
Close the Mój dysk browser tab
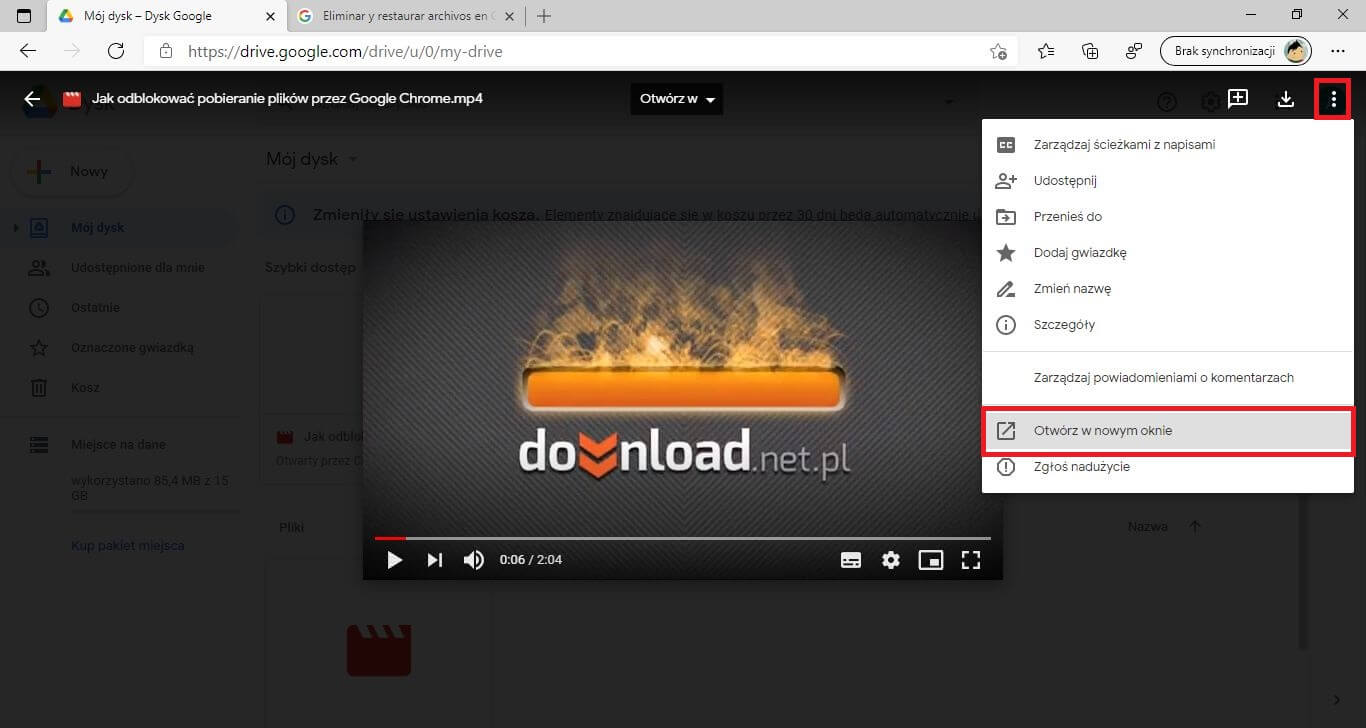coord(269,16)
